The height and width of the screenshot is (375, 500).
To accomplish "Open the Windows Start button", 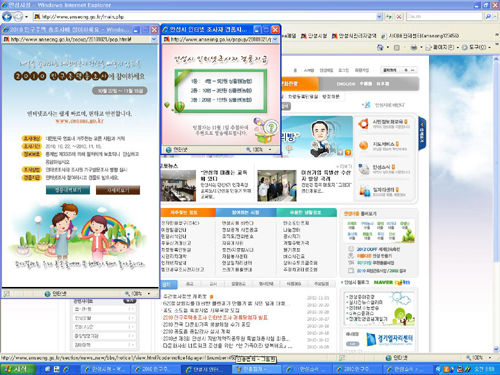I will point(18,369).
